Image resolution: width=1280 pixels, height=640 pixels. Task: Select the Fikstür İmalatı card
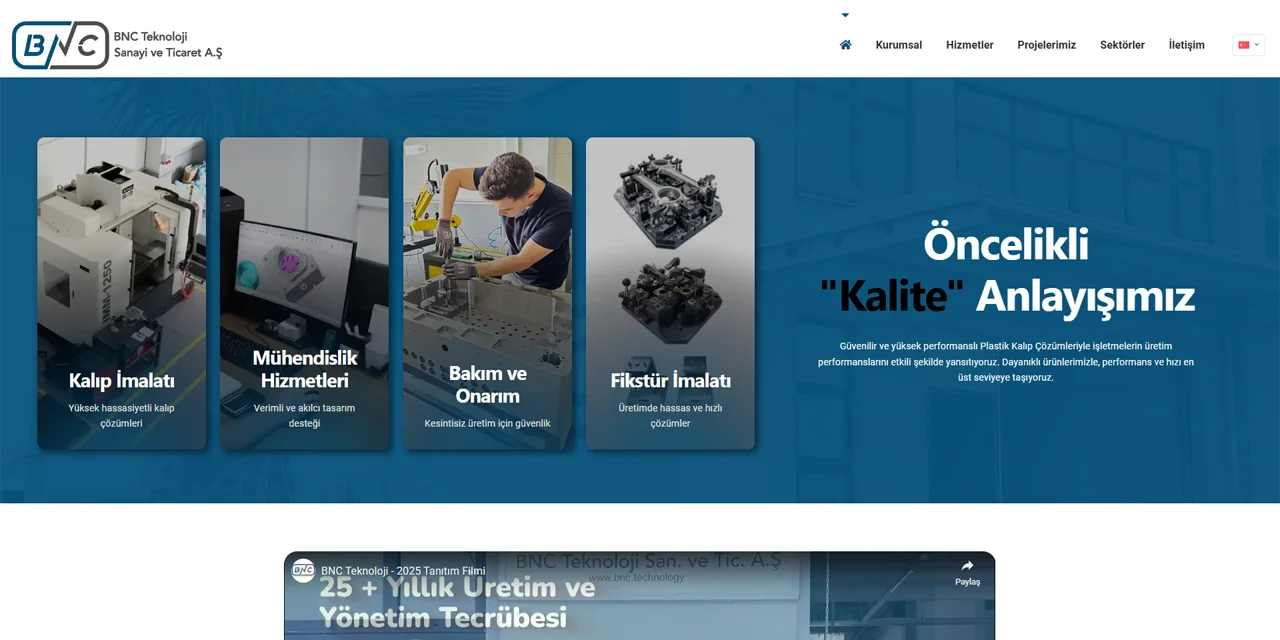[670, 291]
